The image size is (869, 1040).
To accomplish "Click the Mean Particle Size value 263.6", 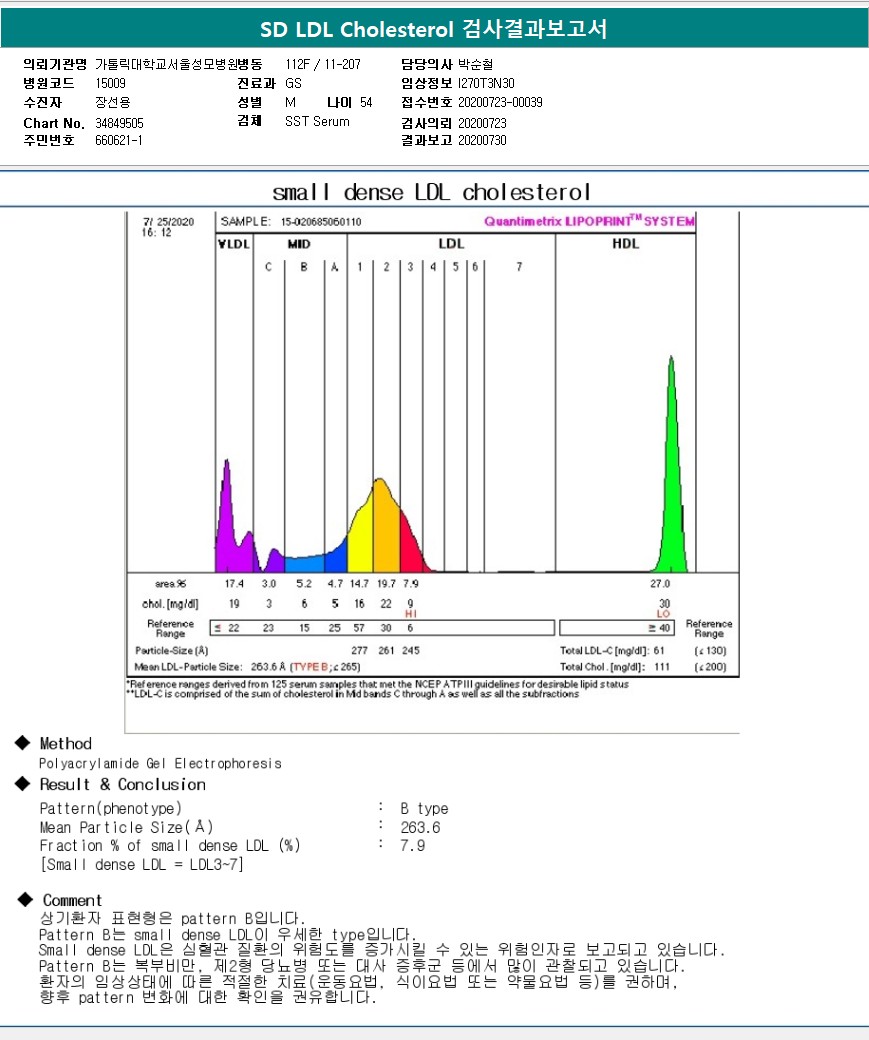I will tap(420, 827).
